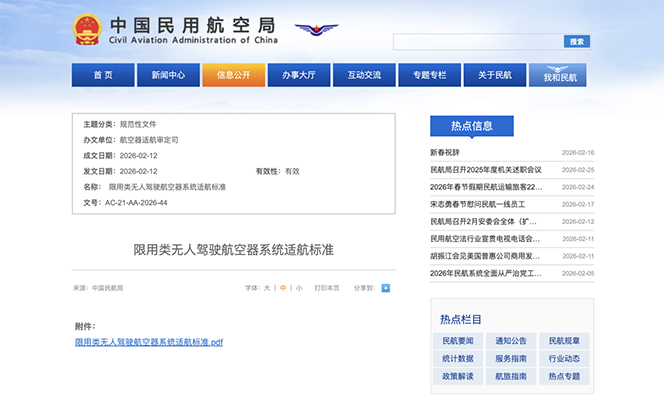The image size is (664, 411).
Task: Open 宋志勇春节慰问民航一线员工 news link
Action: coord(477,204)
